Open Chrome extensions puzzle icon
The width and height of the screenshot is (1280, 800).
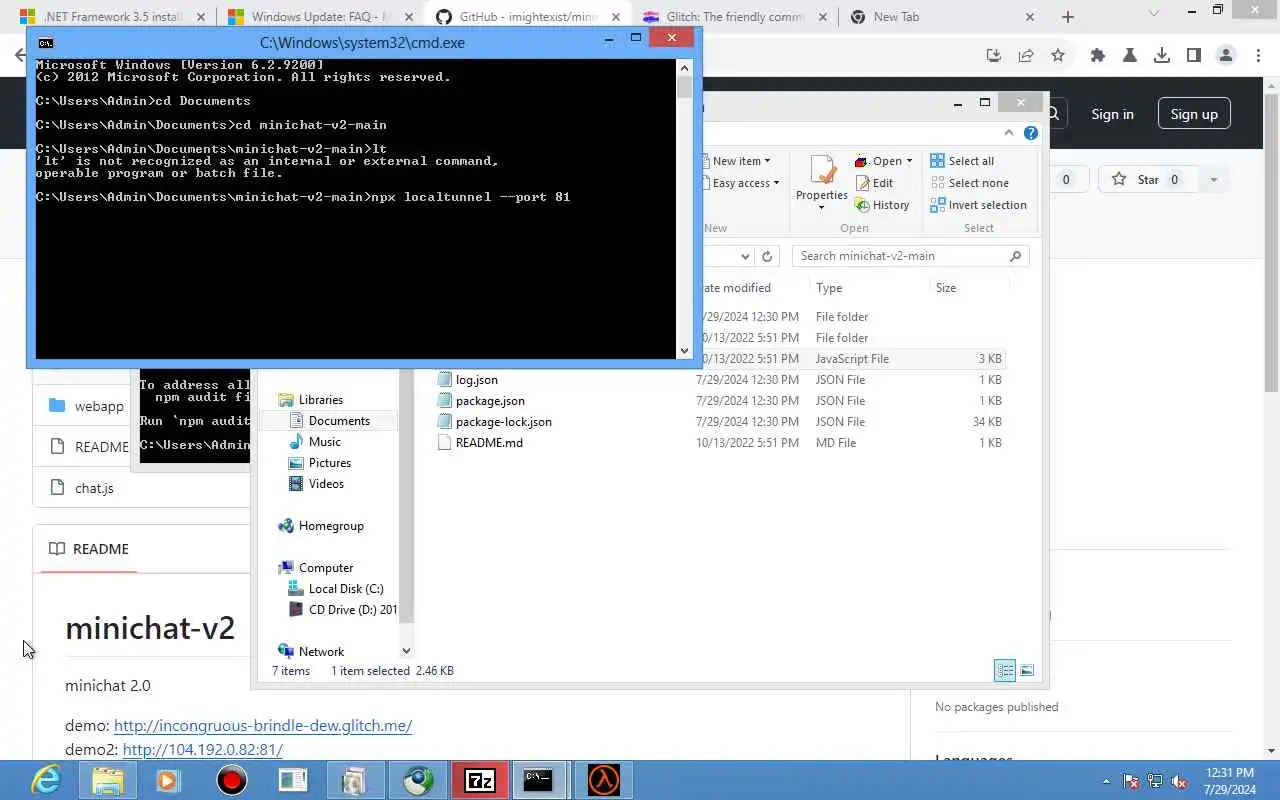coord(1098,56)
